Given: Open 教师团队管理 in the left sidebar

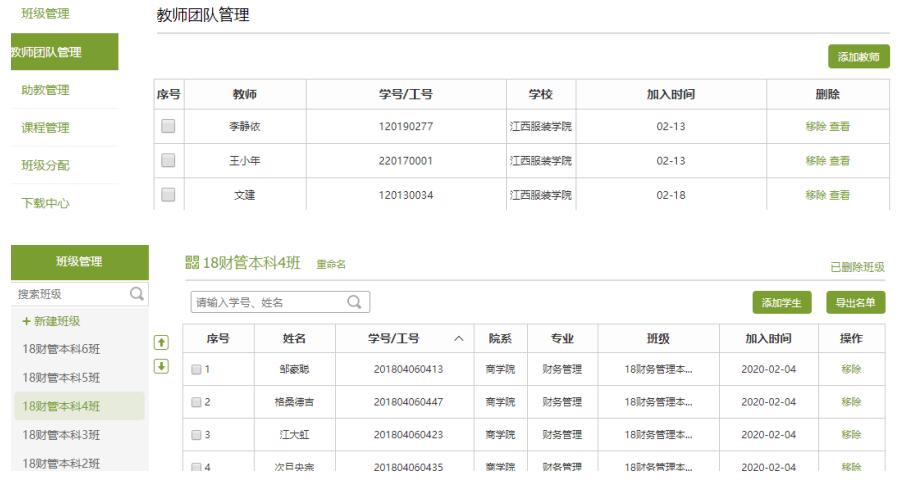Looking at the screenshot, I should point(45,52).
